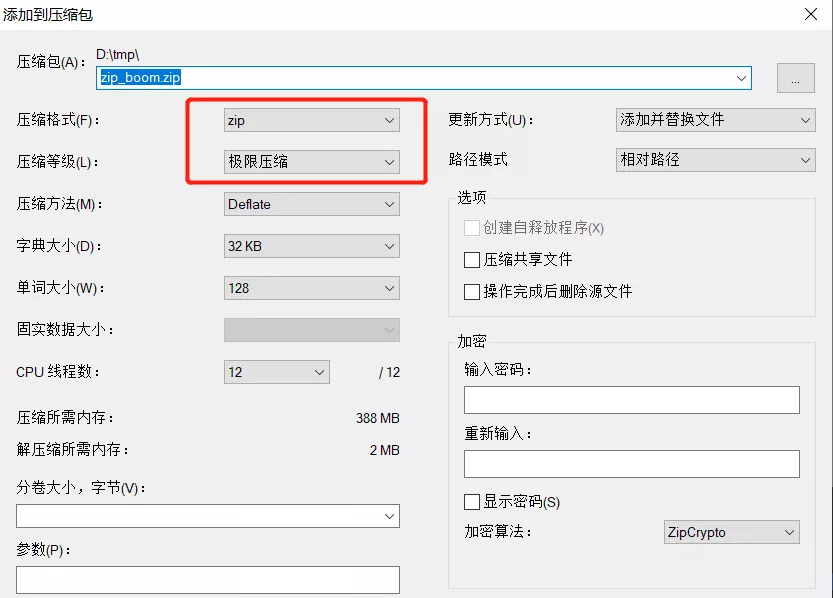This screenshot has height=598, width=833.
Task: Click the "/ 12" thread count text
Action: (x=389, y=372)
